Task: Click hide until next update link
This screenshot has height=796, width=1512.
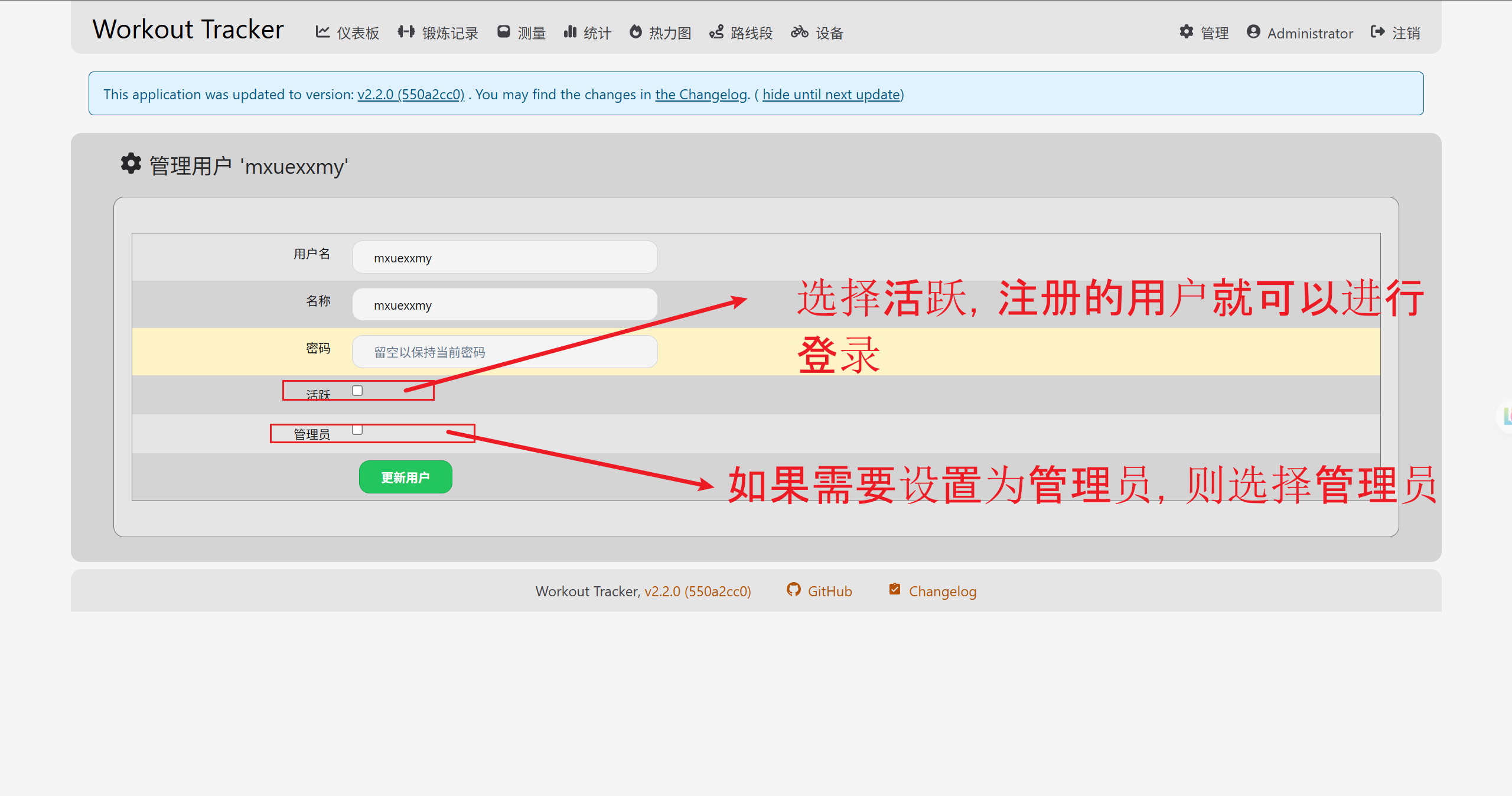Action: [831, 95]
